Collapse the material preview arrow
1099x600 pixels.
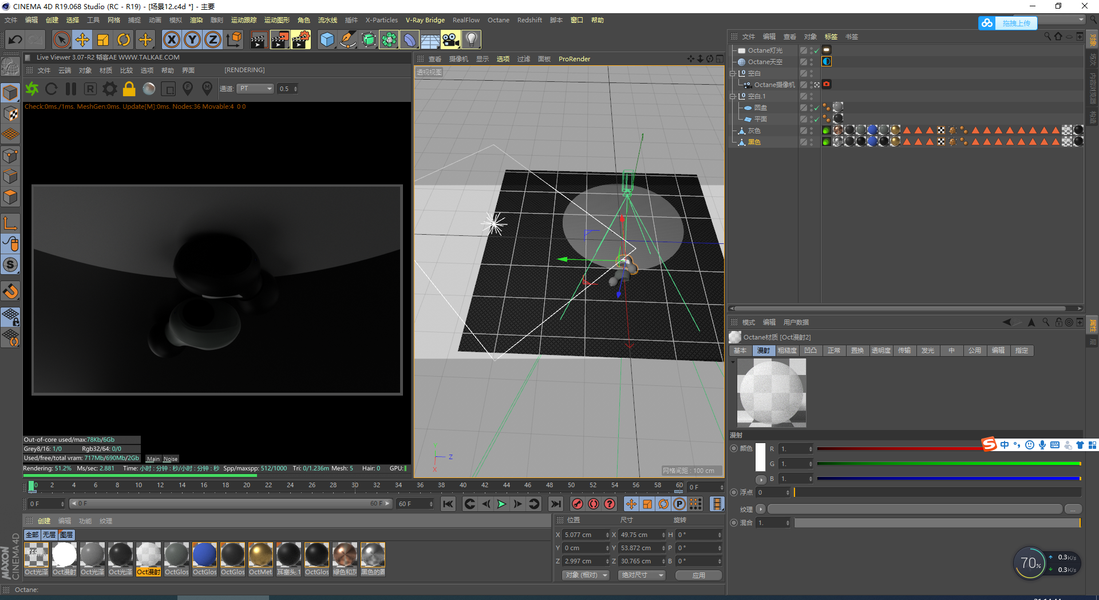point(733,362)
